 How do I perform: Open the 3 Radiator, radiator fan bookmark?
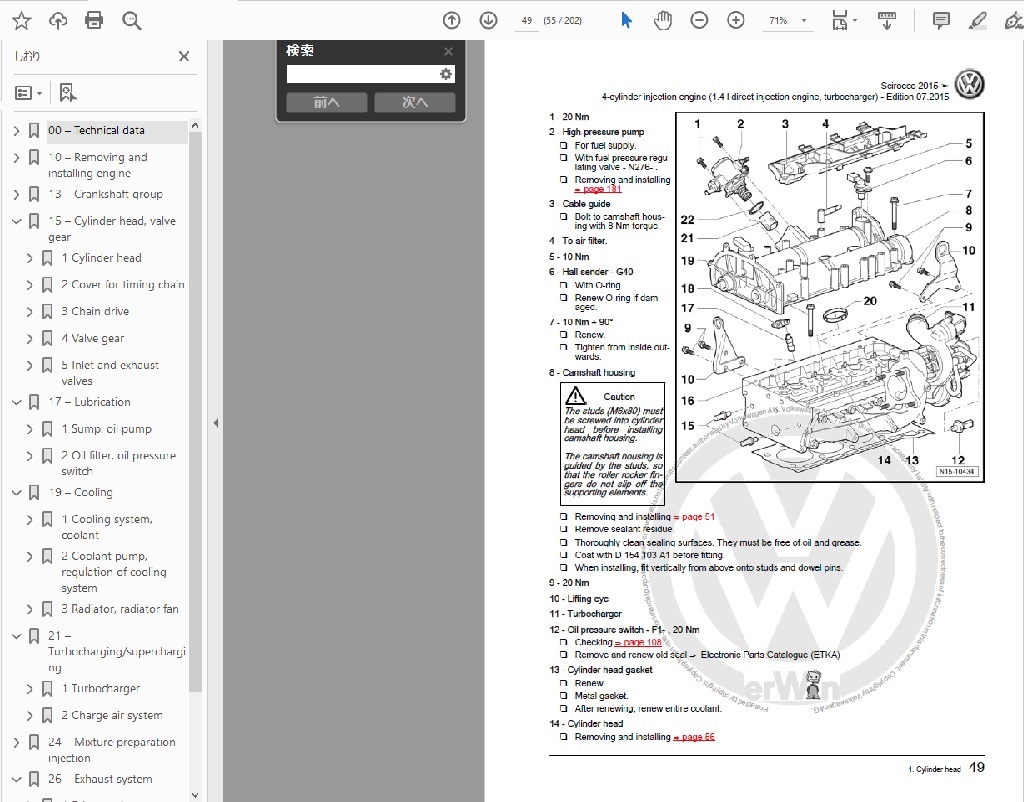coord(120,609)
